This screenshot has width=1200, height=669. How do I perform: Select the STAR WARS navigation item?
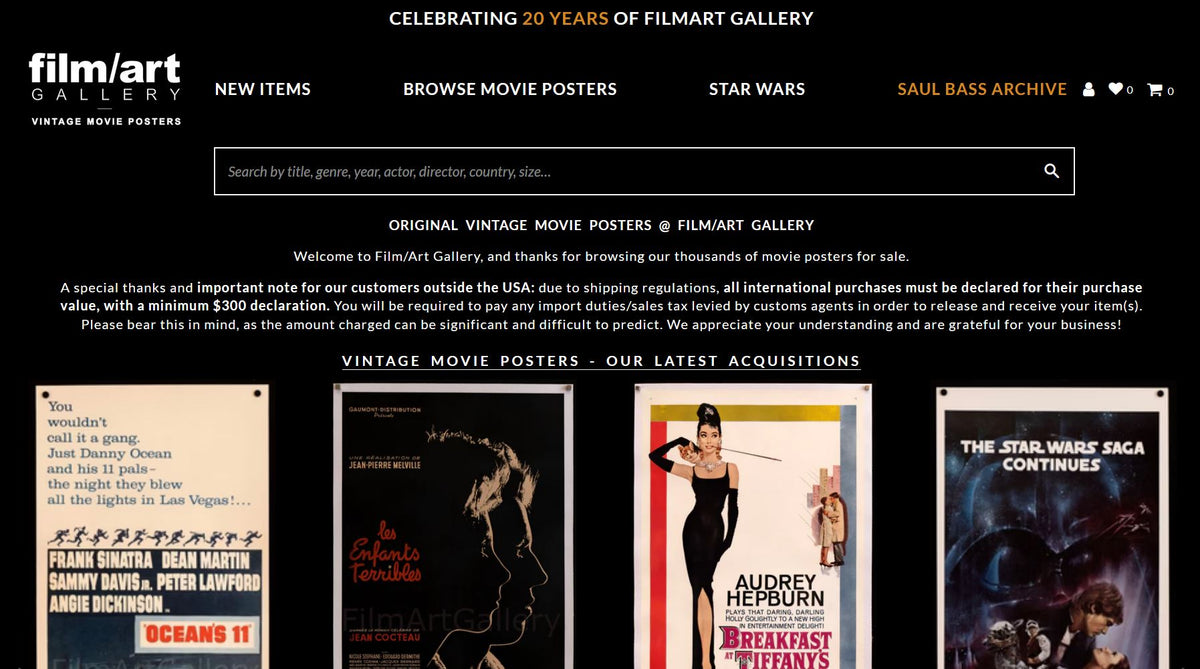(x=757, y=89)
